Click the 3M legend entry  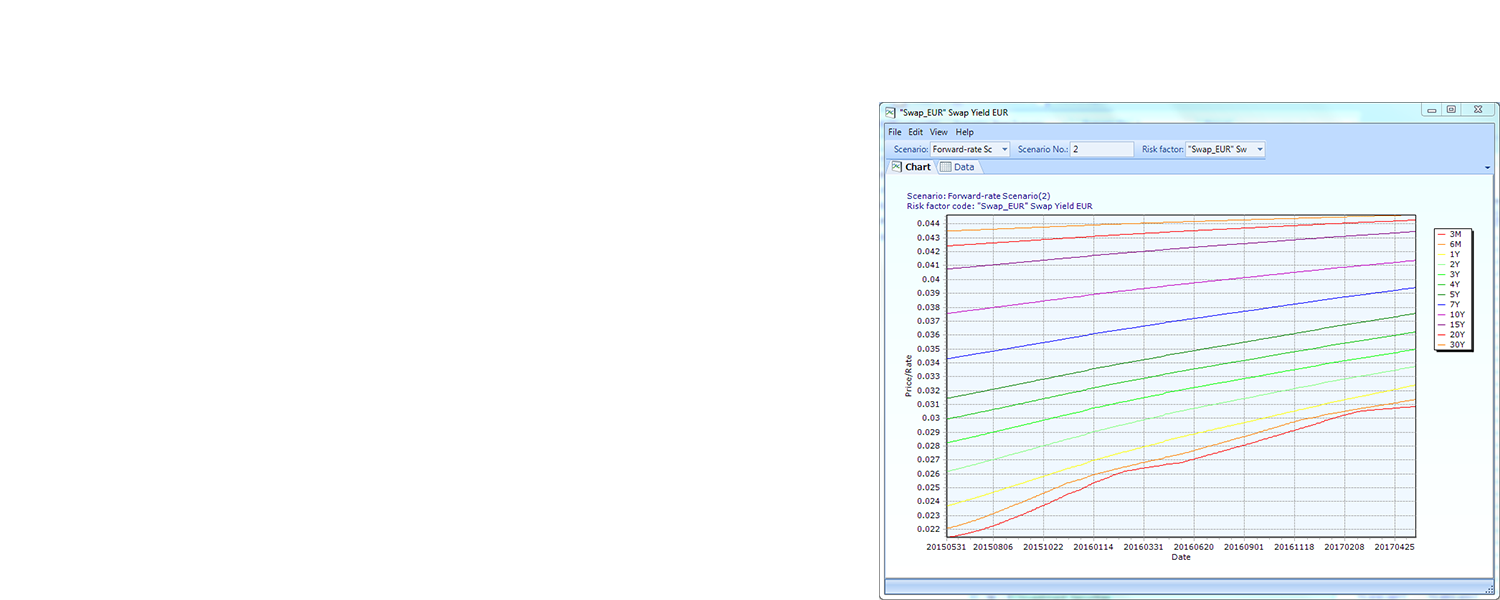pos(1449,234)
